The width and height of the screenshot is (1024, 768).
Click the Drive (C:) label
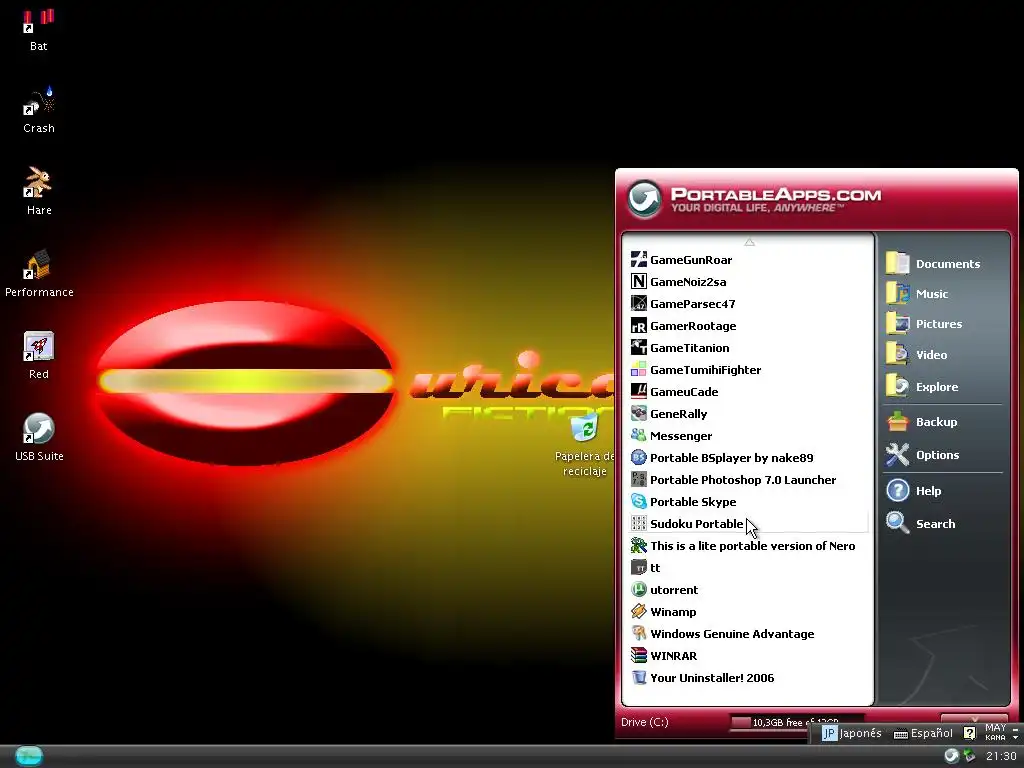coord(645,722)
